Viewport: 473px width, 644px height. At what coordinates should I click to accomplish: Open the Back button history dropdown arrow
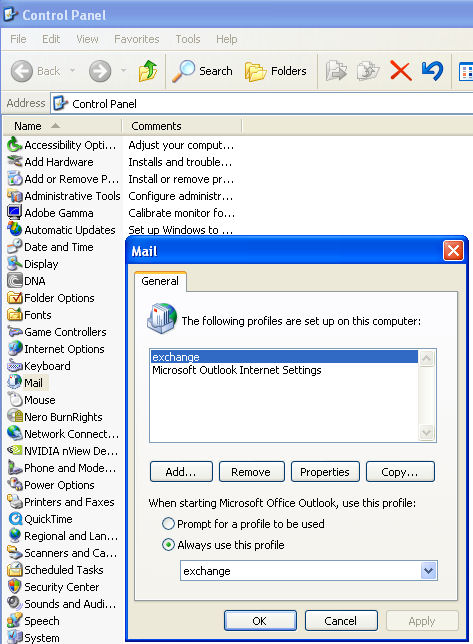coord(72,71)
